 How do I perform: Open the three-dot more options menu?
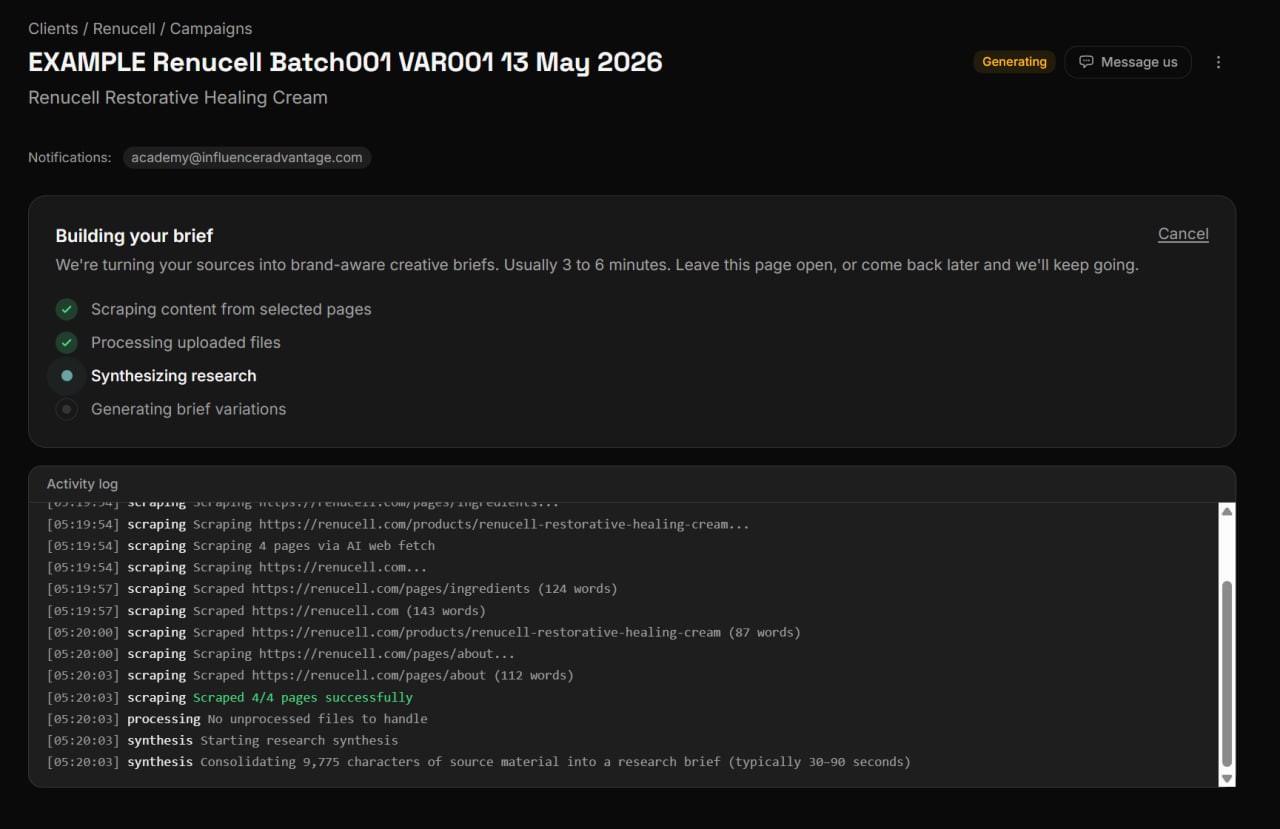(x=1218, y=62)
